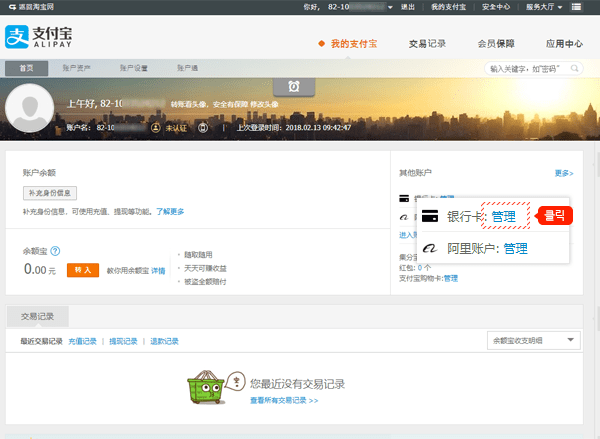The width and height of the screenshot is (600, 439).
Task: Select the 交易记录 section tab
Action: coord(38,317)
